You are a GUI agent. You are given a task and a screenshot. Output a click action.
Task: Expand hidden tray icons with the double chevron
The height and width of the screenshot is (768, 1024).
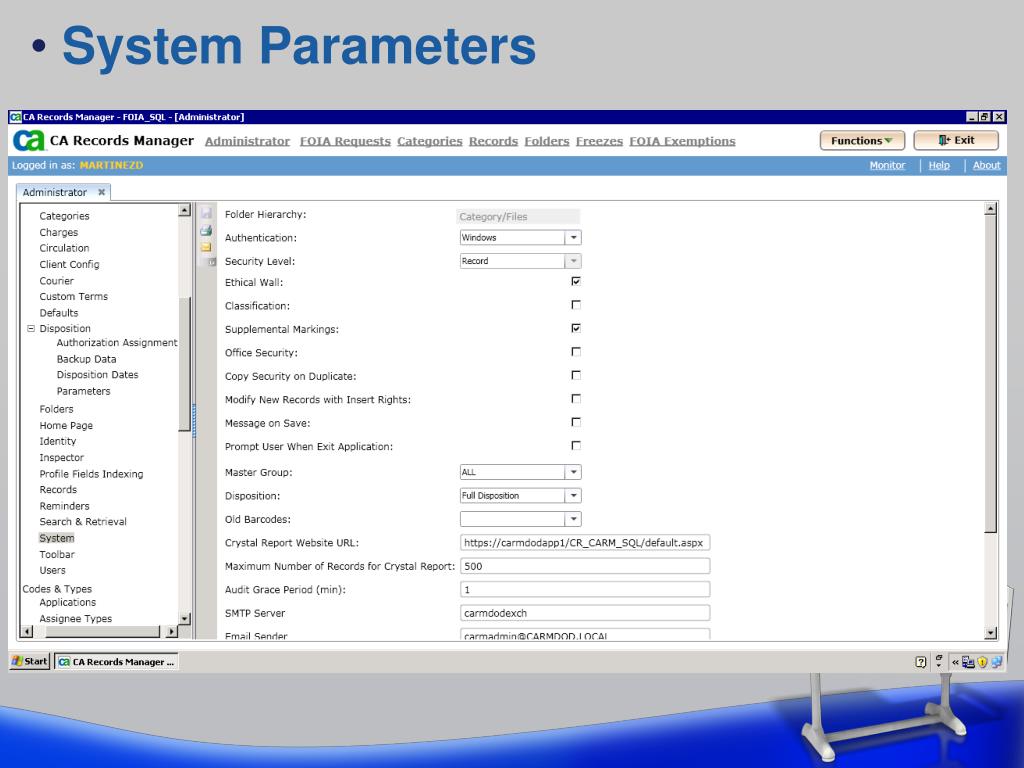pos(955,662)
